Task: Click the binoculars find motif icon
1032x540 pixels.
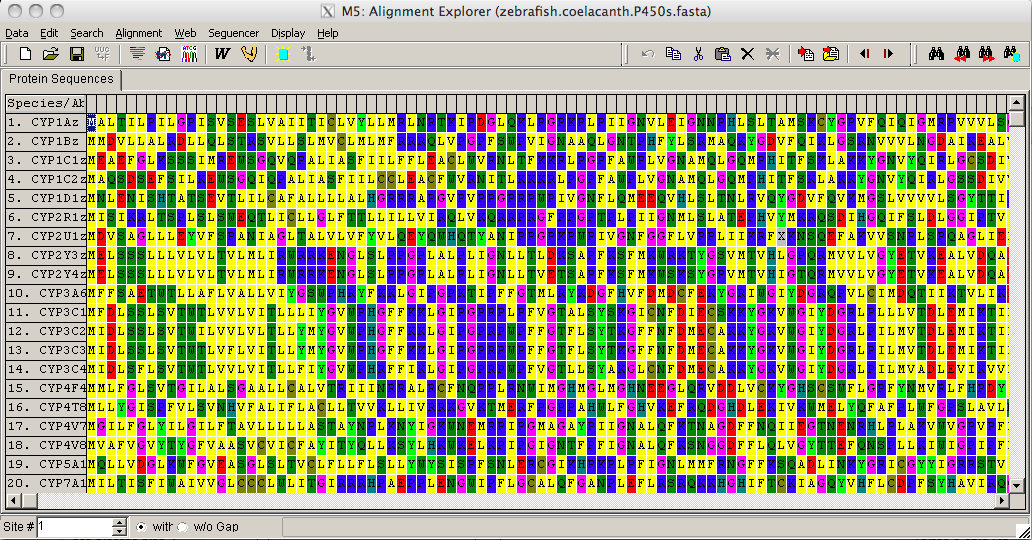Action: point(936,54)
